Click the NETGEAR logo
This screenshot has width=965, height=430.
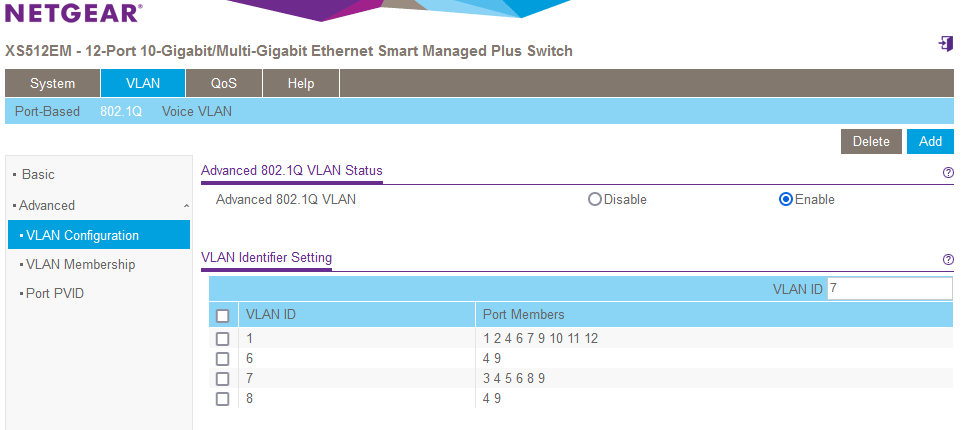click(74, 13)
